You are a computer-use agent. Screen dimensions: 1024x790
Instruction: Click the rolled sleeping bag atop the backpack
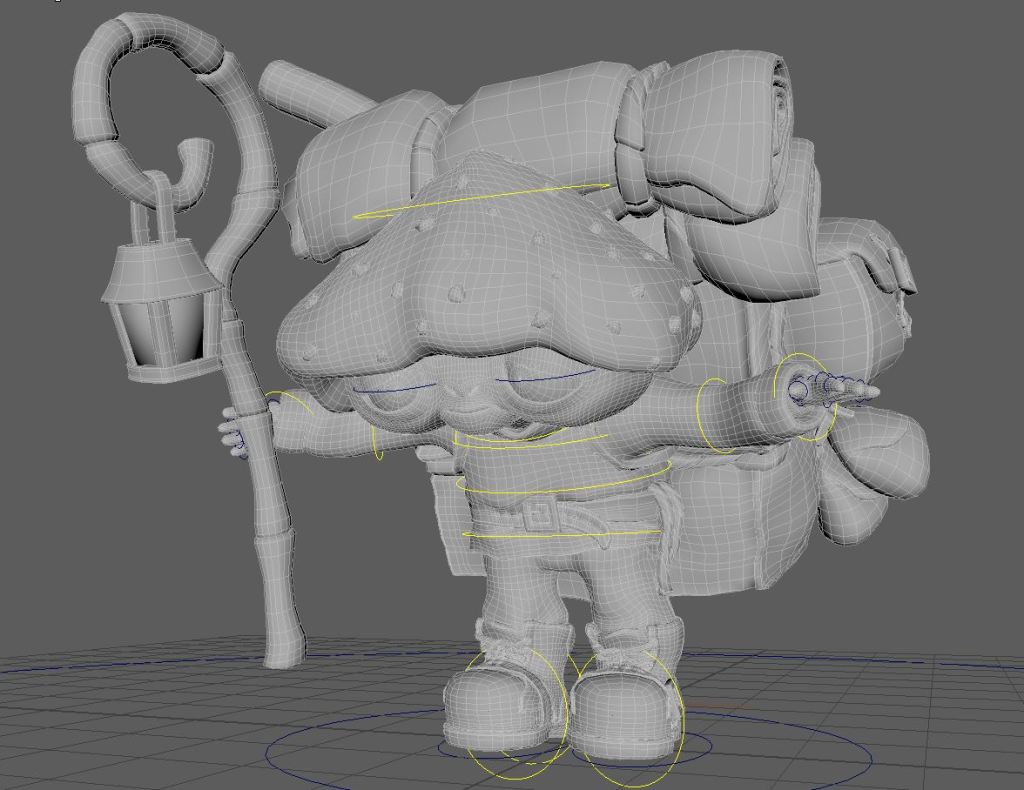click(700, 140)
